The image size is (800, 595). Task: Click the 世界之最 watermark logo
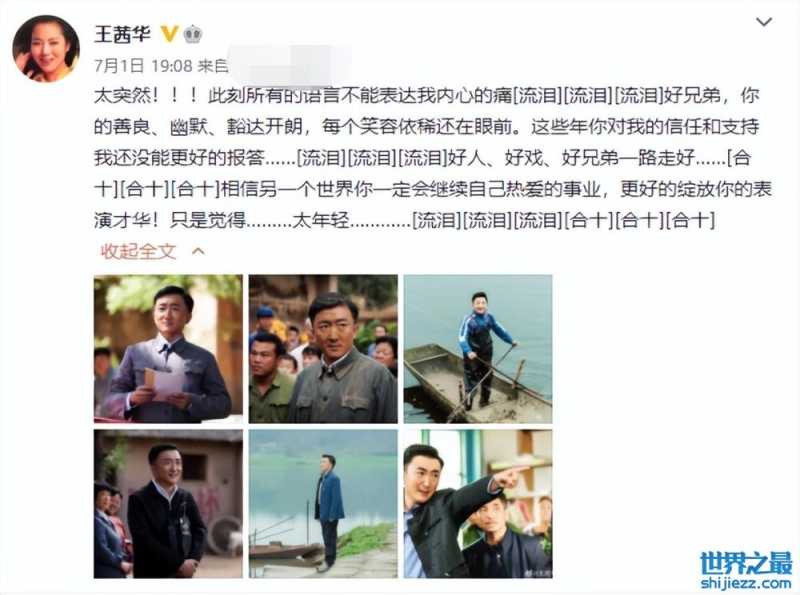coord(746,563)
